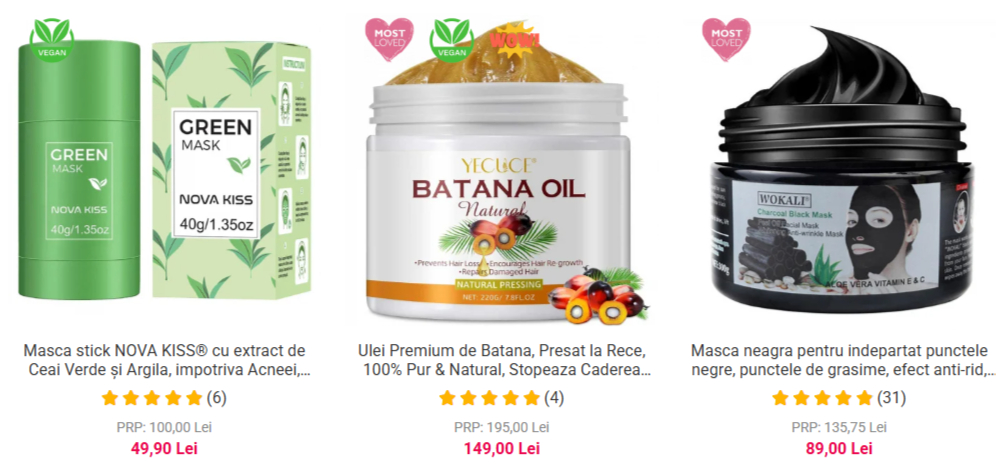View the 31 reviews of black mask
This screenshot has width=996, height=475.
click(x=891, y=398)
